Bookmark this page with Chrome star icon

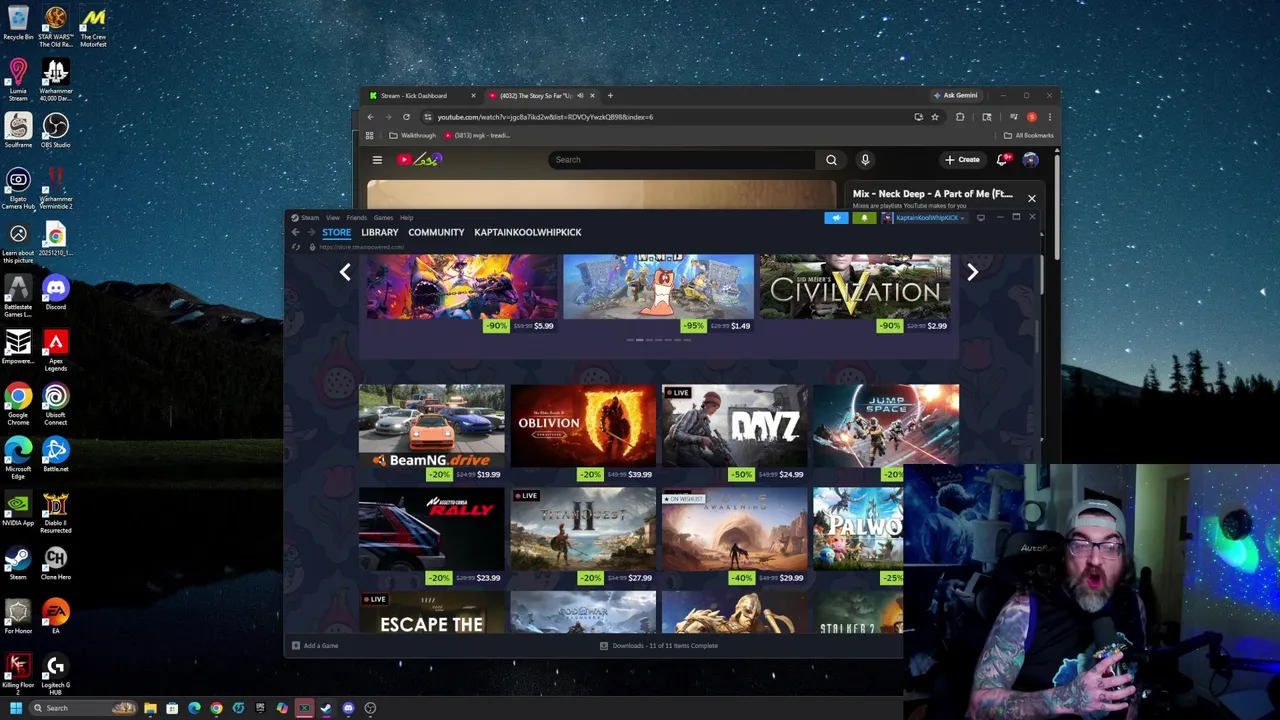[935, 117]
